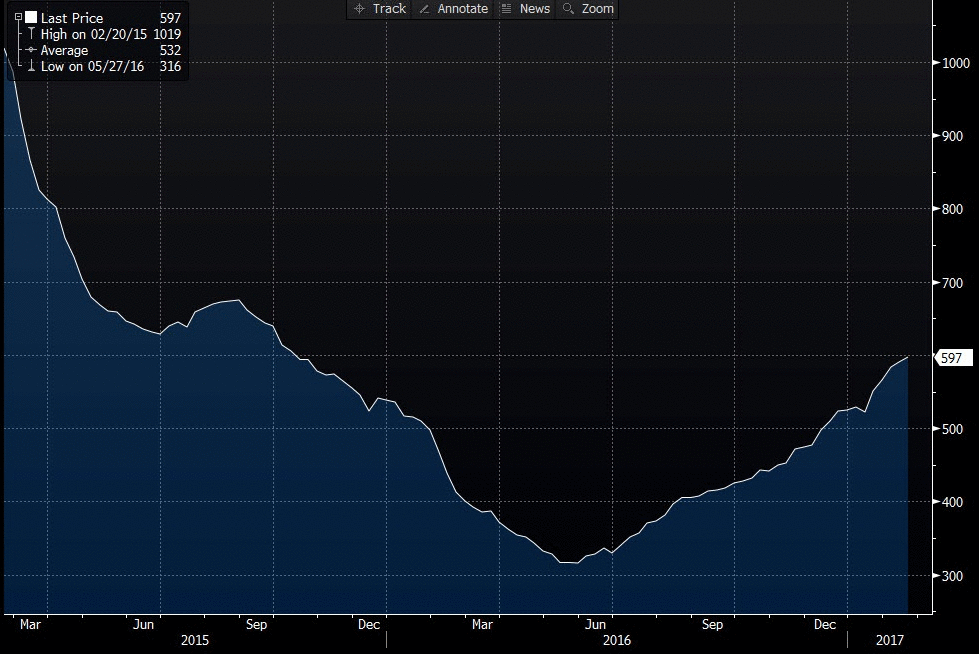Activate the Track crosshair tool
979x654 pixels.
(378, 9)
